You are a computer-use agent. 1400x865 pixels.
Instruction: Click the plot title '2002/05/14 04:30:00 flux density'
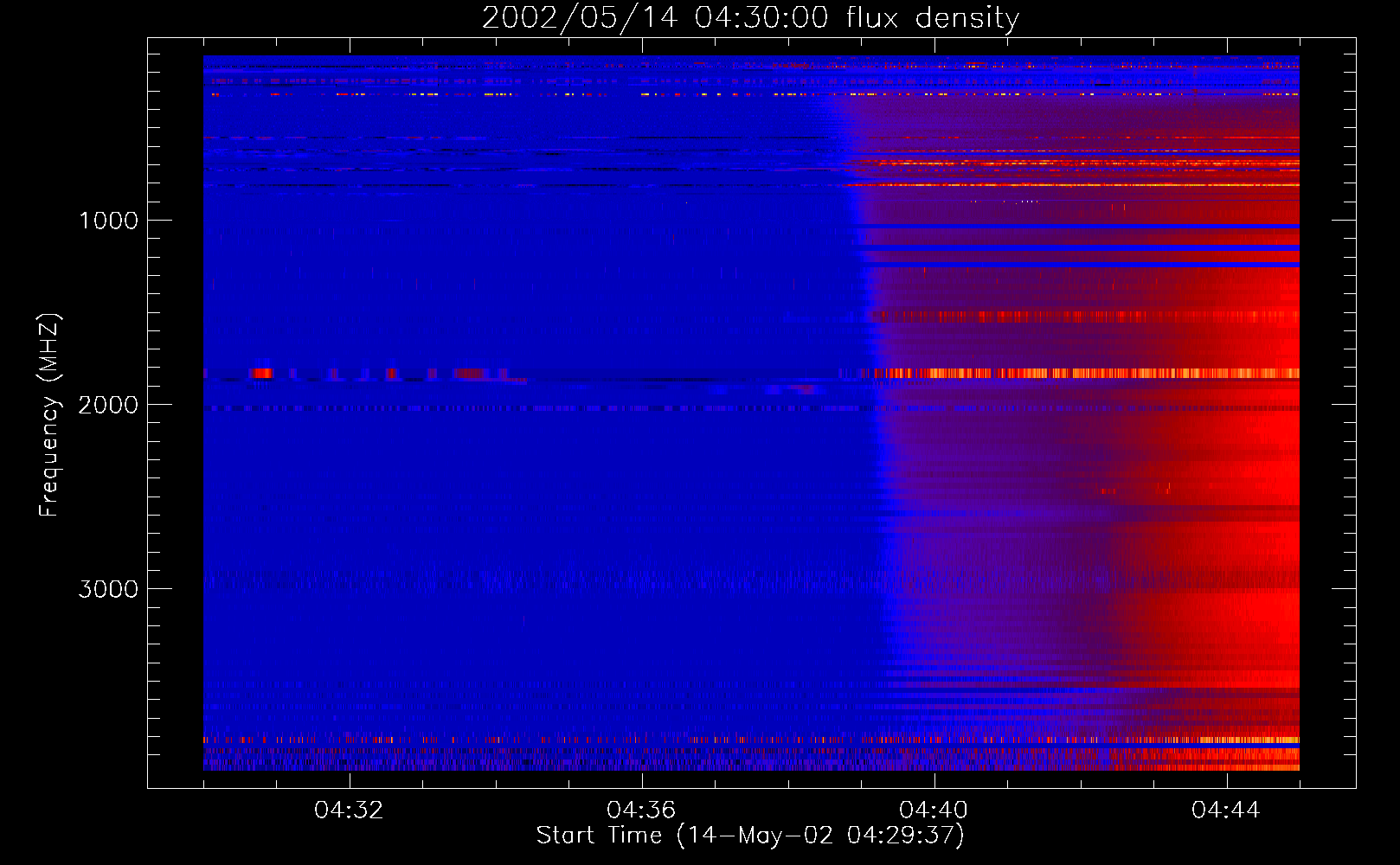pyautogui.click(x=750, y=18)
